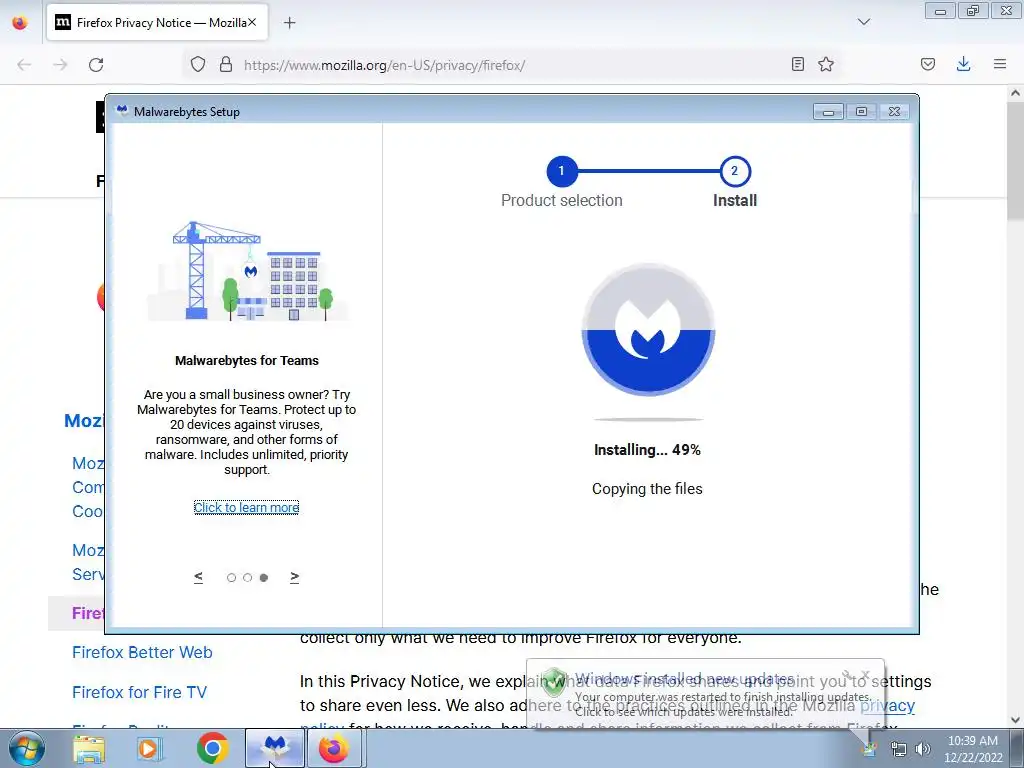Image resolution: width=1024 pixels, height=768 pixels.
Task: Open Firefox for Fire TV sidebar link
Action: [139, 692]
